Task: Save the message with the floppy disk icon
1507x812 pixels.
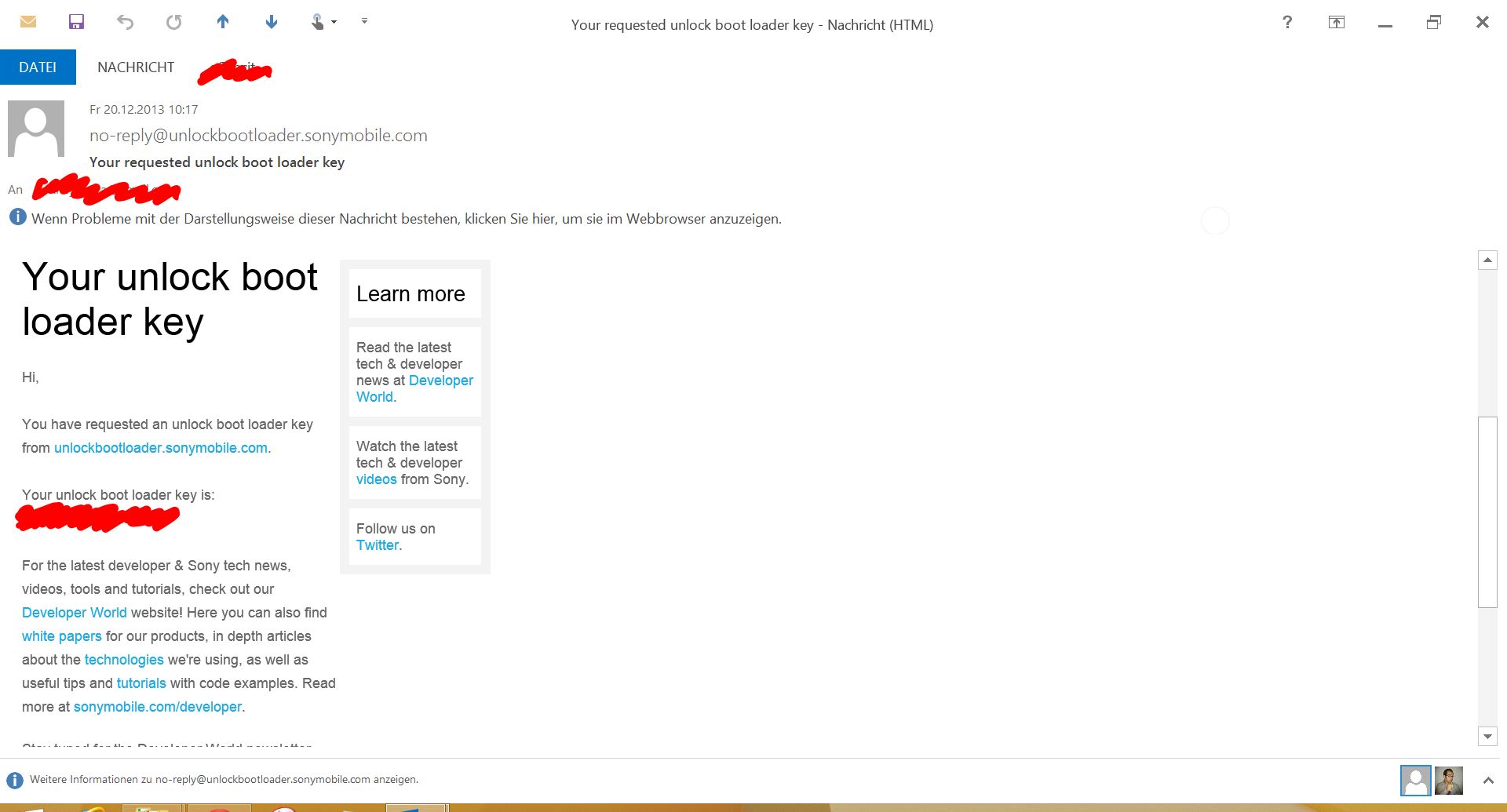Action: (x=76, y=22)
